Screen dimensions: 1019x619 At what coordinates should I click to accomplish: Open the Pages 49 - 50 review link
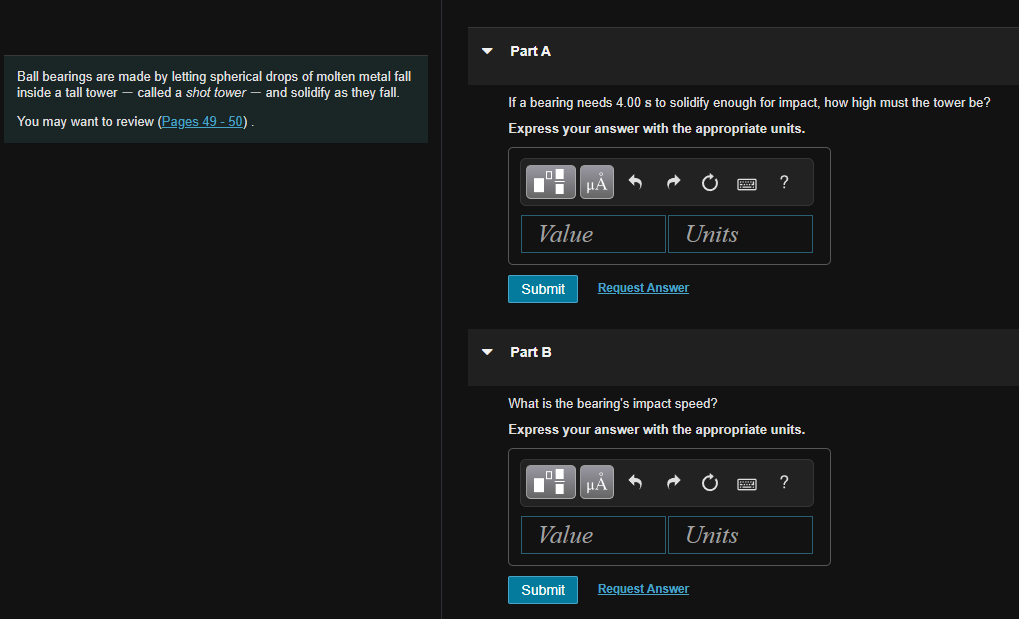(202, 122)
